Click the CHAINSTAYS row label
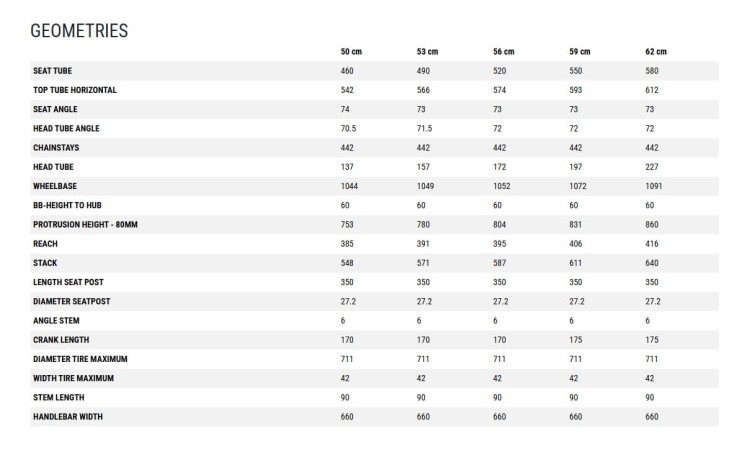750x450 pixels. click(56, 148)
